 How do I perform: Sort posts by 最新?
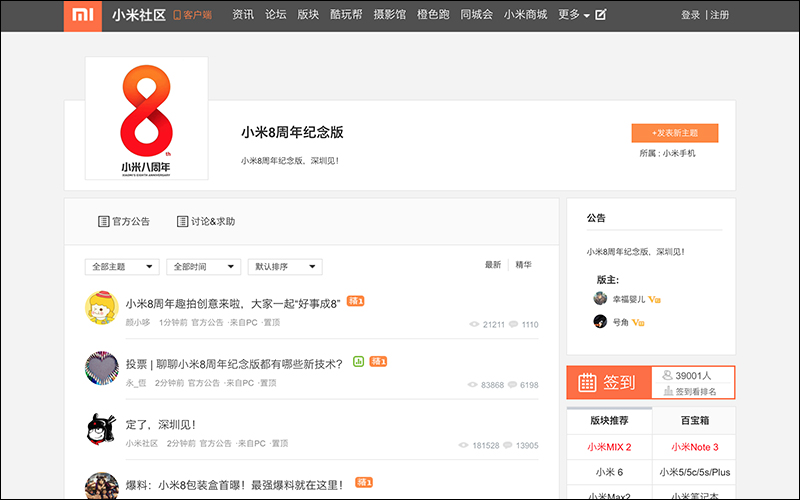(493, 265)
